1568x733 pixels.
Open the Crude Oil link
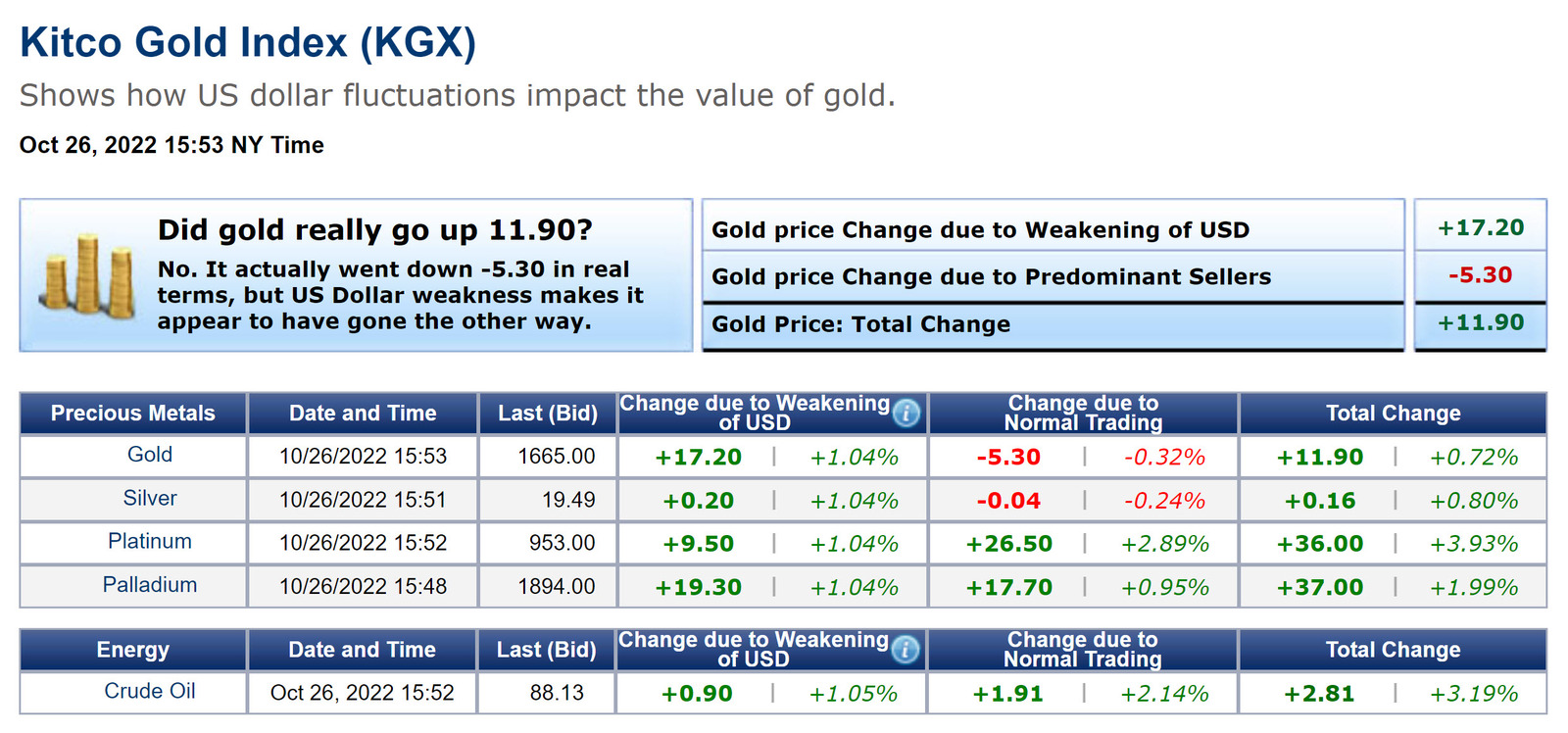[x=150, y=691]
